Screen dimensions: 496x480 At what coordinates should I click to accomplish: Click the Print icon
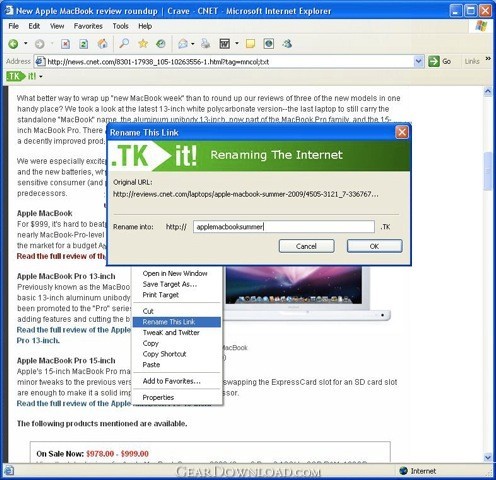pos(206,44)
